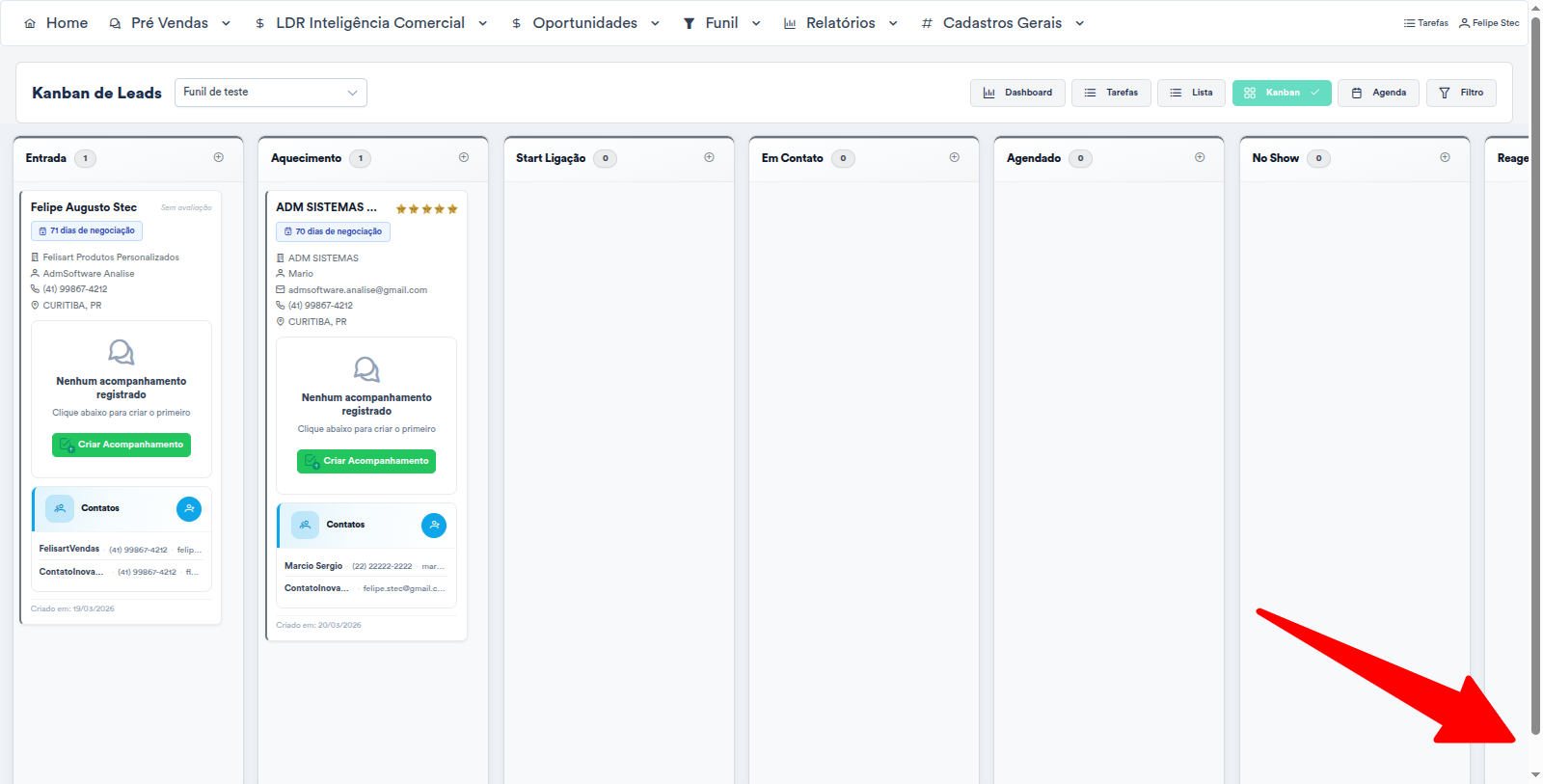1543x784 pixels.
Task: Click the Pré Vendas search icon
Action: click(x=115, y=23)
